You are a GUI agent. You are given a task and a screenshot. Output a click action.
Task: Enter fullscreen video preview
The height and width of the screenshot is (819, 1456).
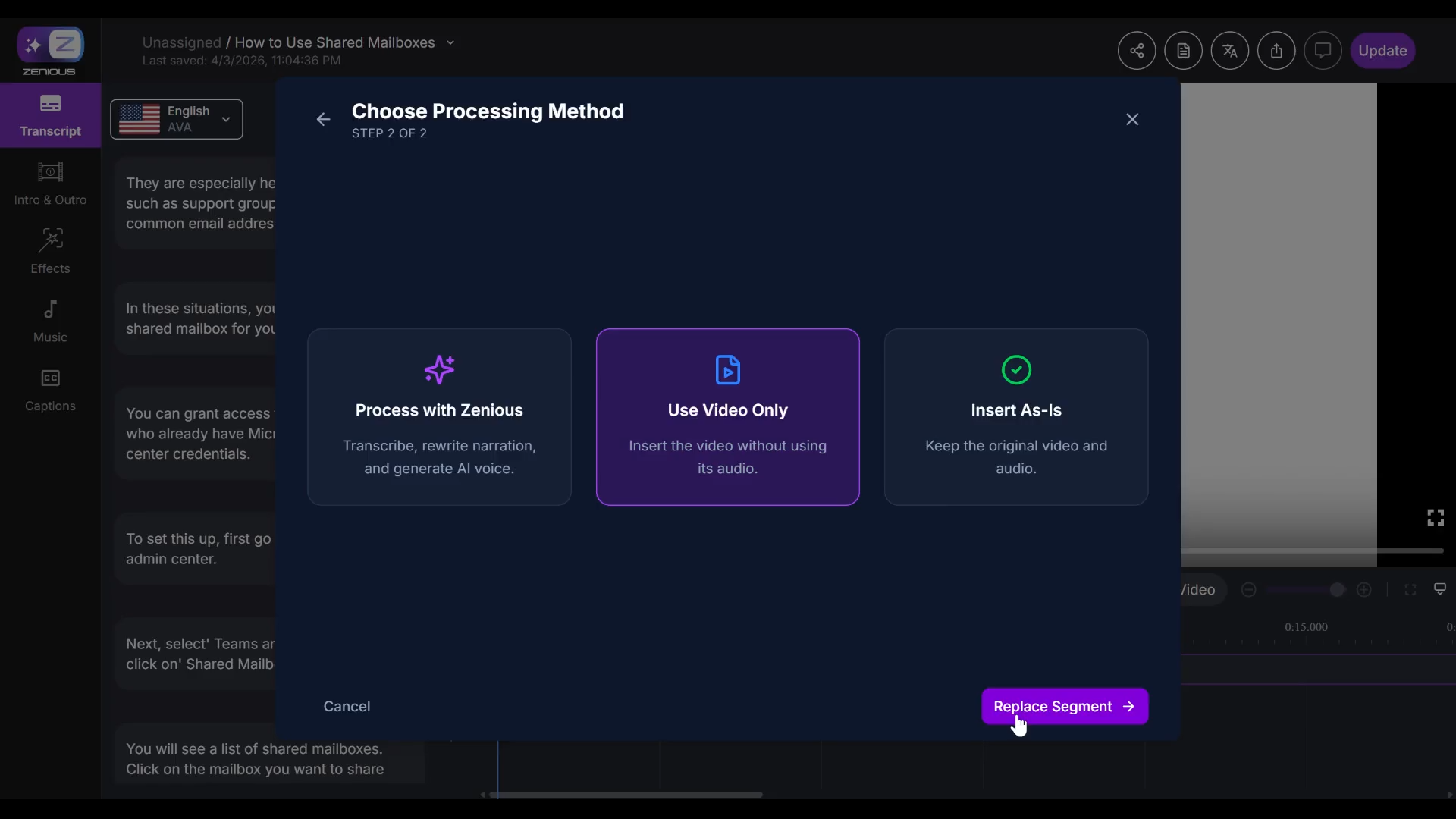1435,517
